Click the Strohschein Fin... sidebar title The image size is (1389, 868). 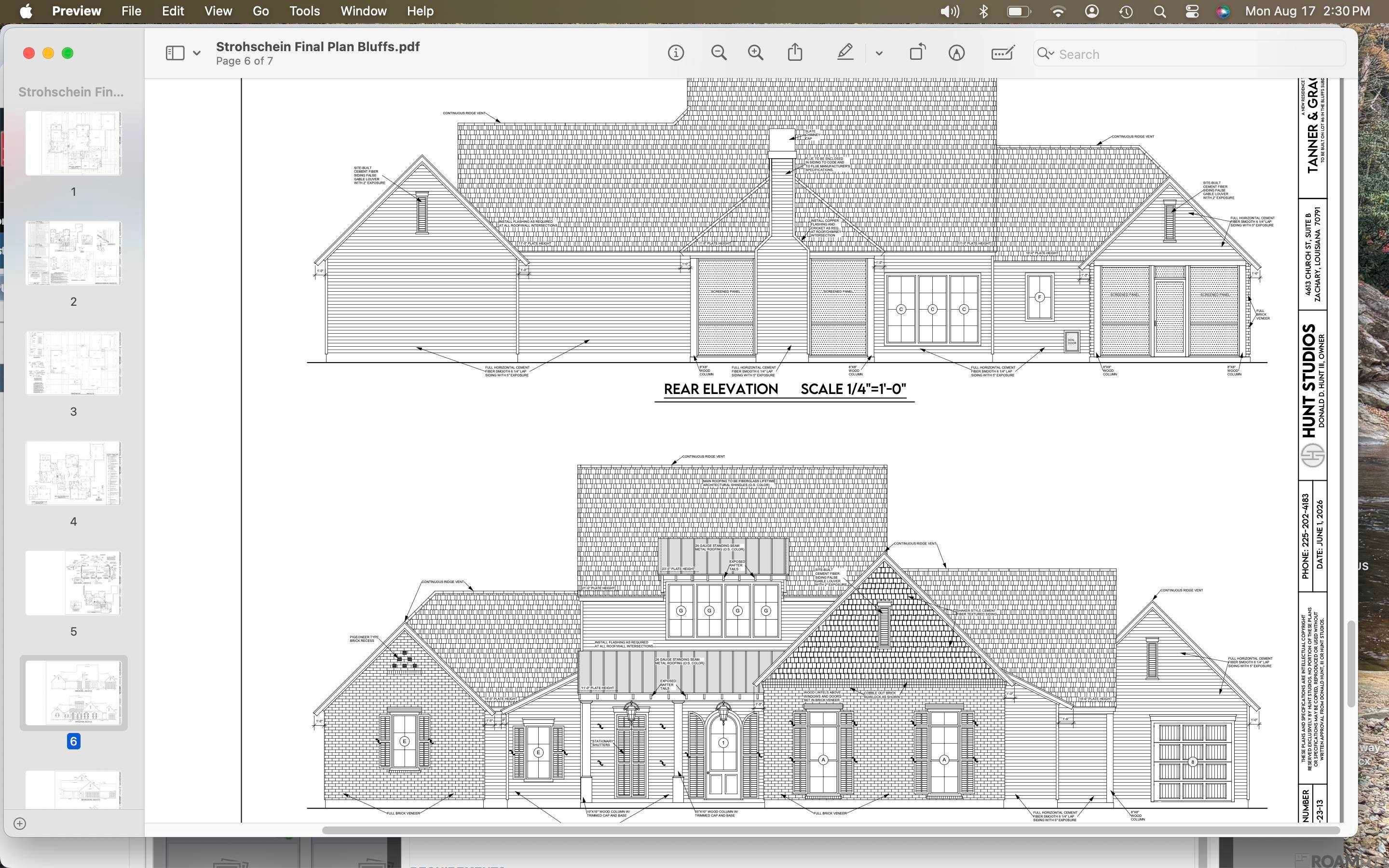70,92
